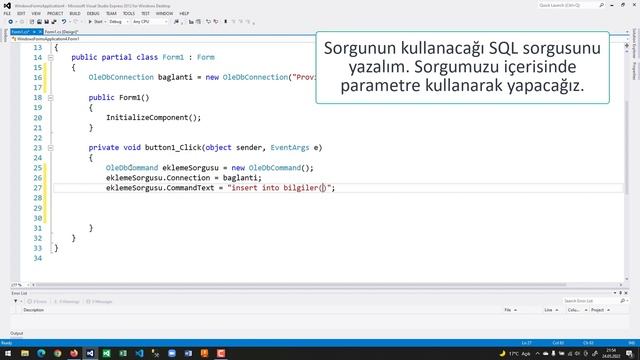Open Firefox from the taskbar
Image resolution: width=640 pixels, height=360 pixels.
click(x=74, y=353)
